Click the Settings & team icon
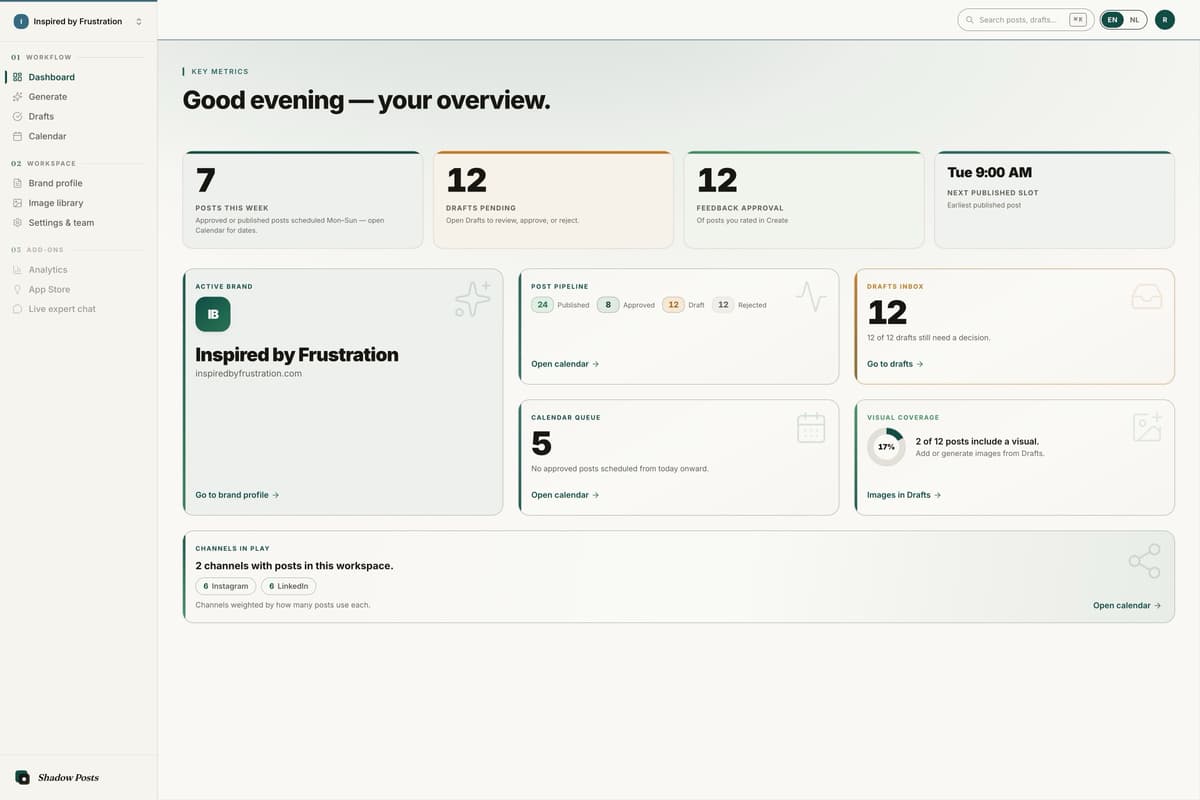This screenshot has width=1200, height=800. coord(17,223)
